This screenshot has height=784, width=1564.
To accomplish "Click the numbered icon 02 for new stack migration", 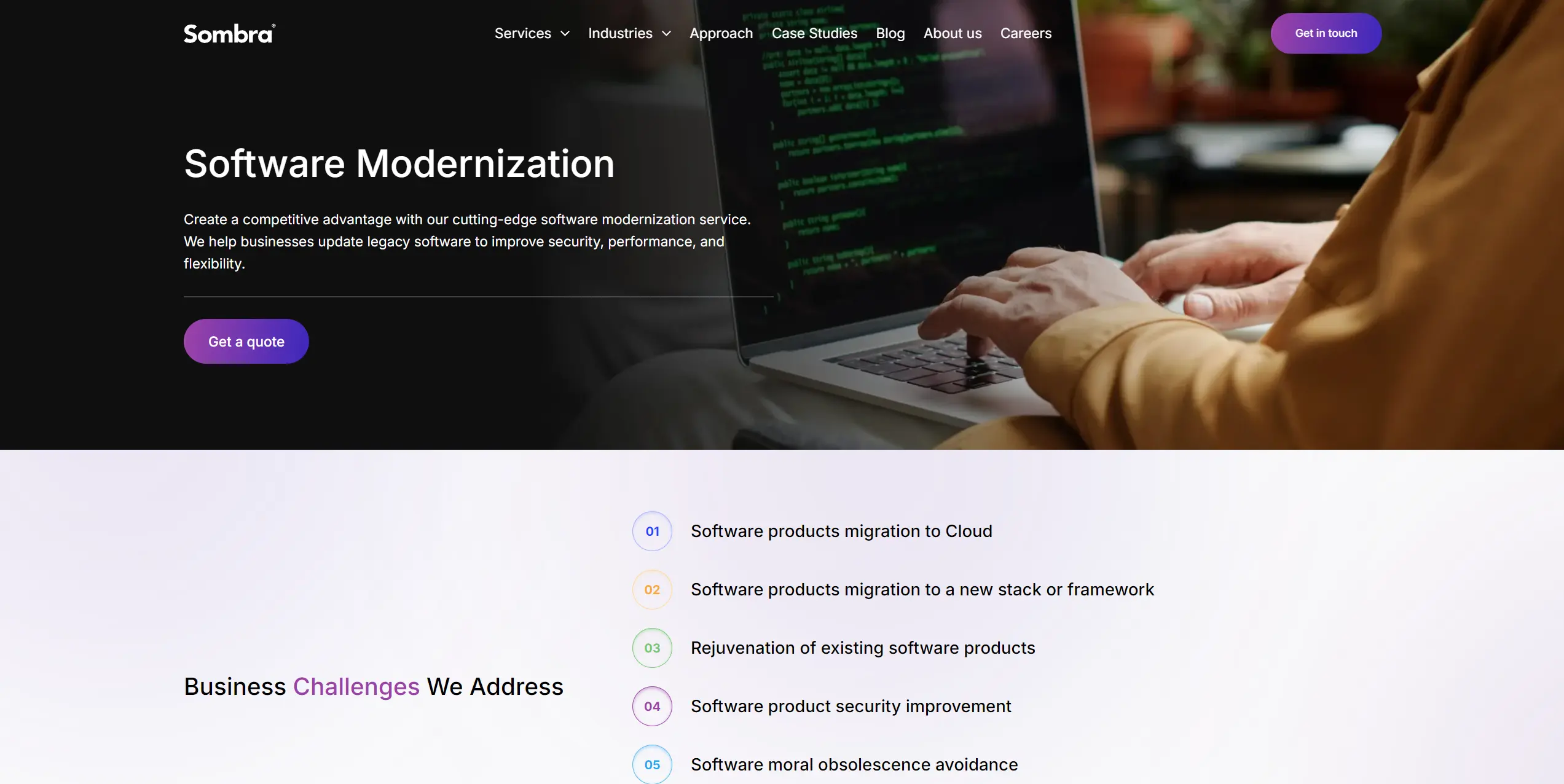I will click(652, 589).
